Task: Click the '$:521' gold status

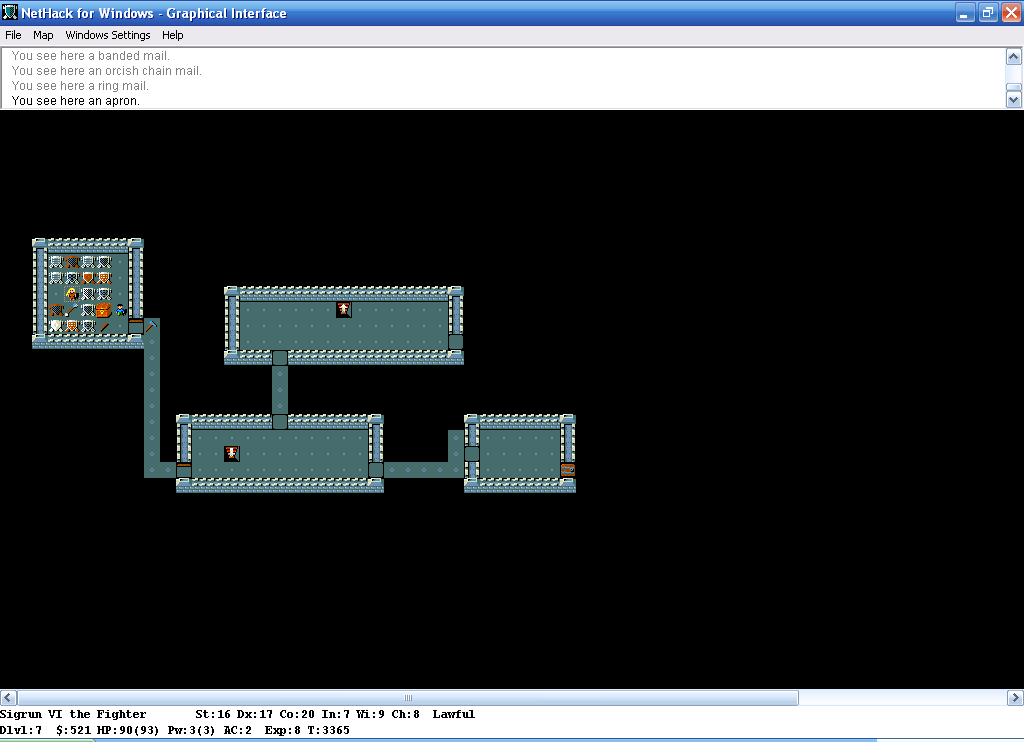Action: point(74,730)
